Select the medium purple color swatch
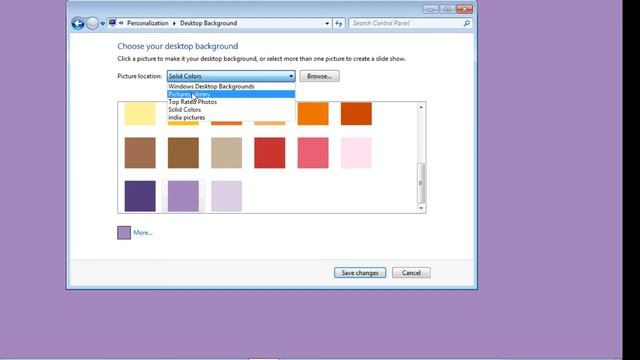Image resolution: width=640 pixels, height=360 pixels. [x=183, y=196]
